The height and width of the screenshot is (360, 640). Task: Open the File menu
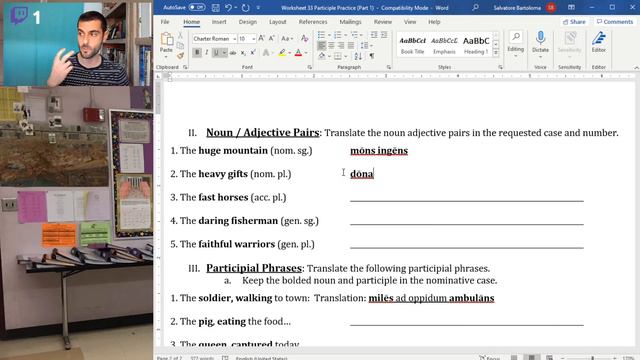(x=165, y=22)
